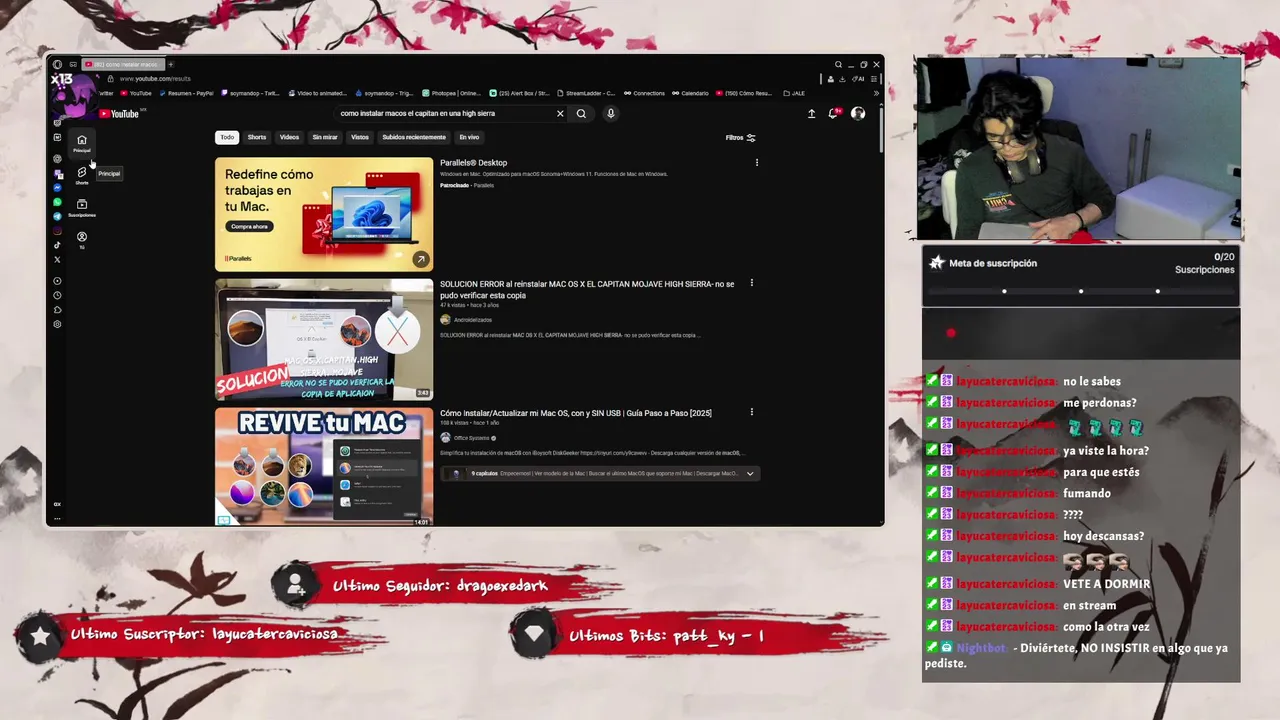Open Messenger in Opera sidebar

(x=57, y=188)
